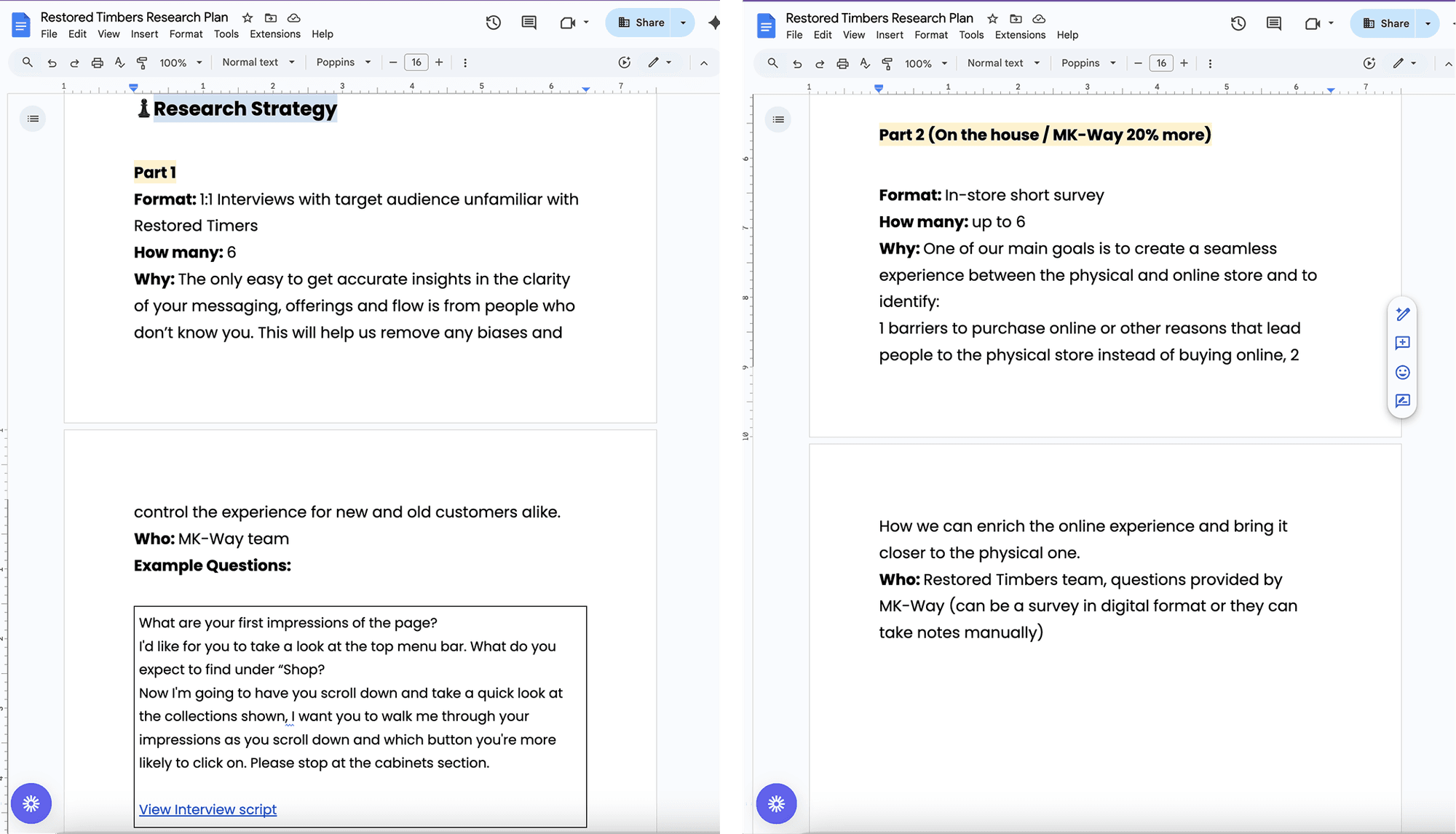1456x834 pixels.
Task: Click the purple assistant button in right window
Action: click(x=776, y=803)
